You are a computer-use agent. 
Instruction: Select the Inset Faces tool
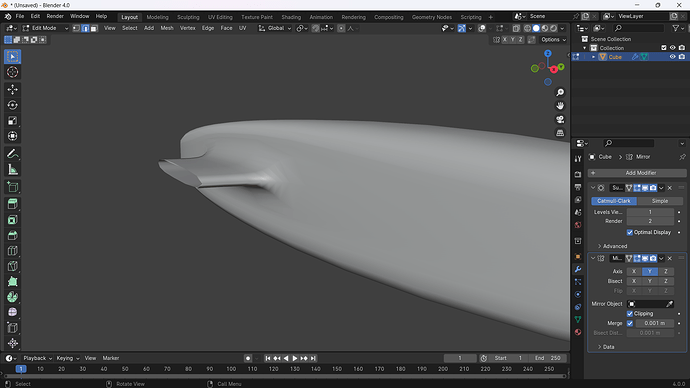(x=12, y=220)
